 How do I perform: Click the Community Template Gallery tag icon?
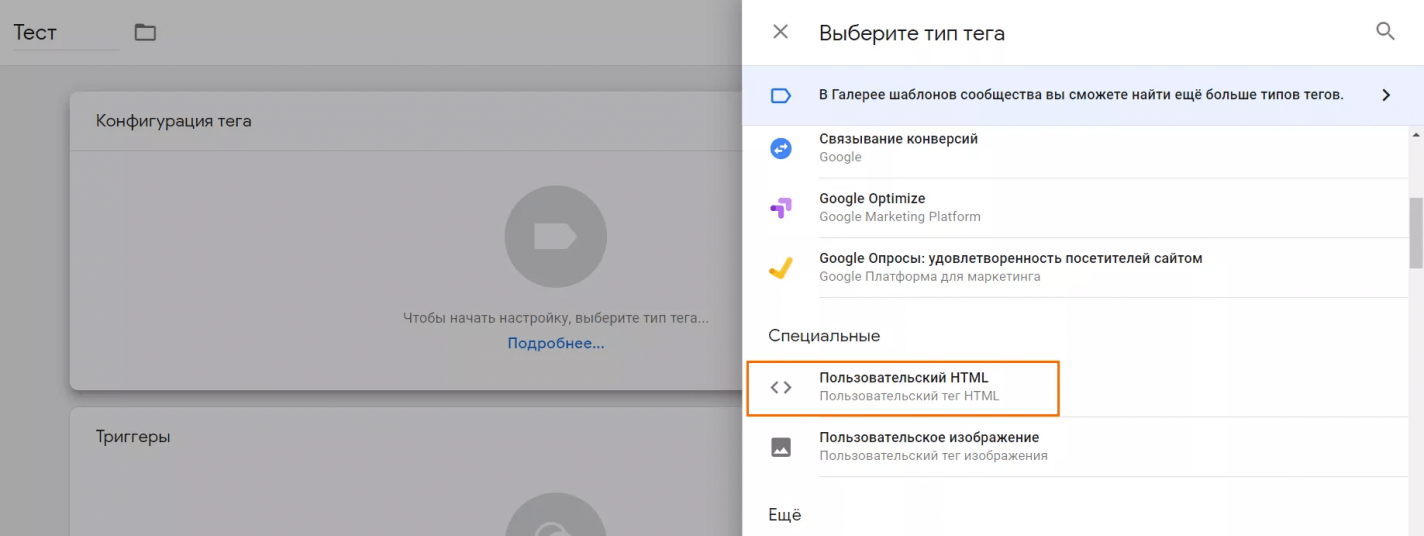click(x=781, y=96)
